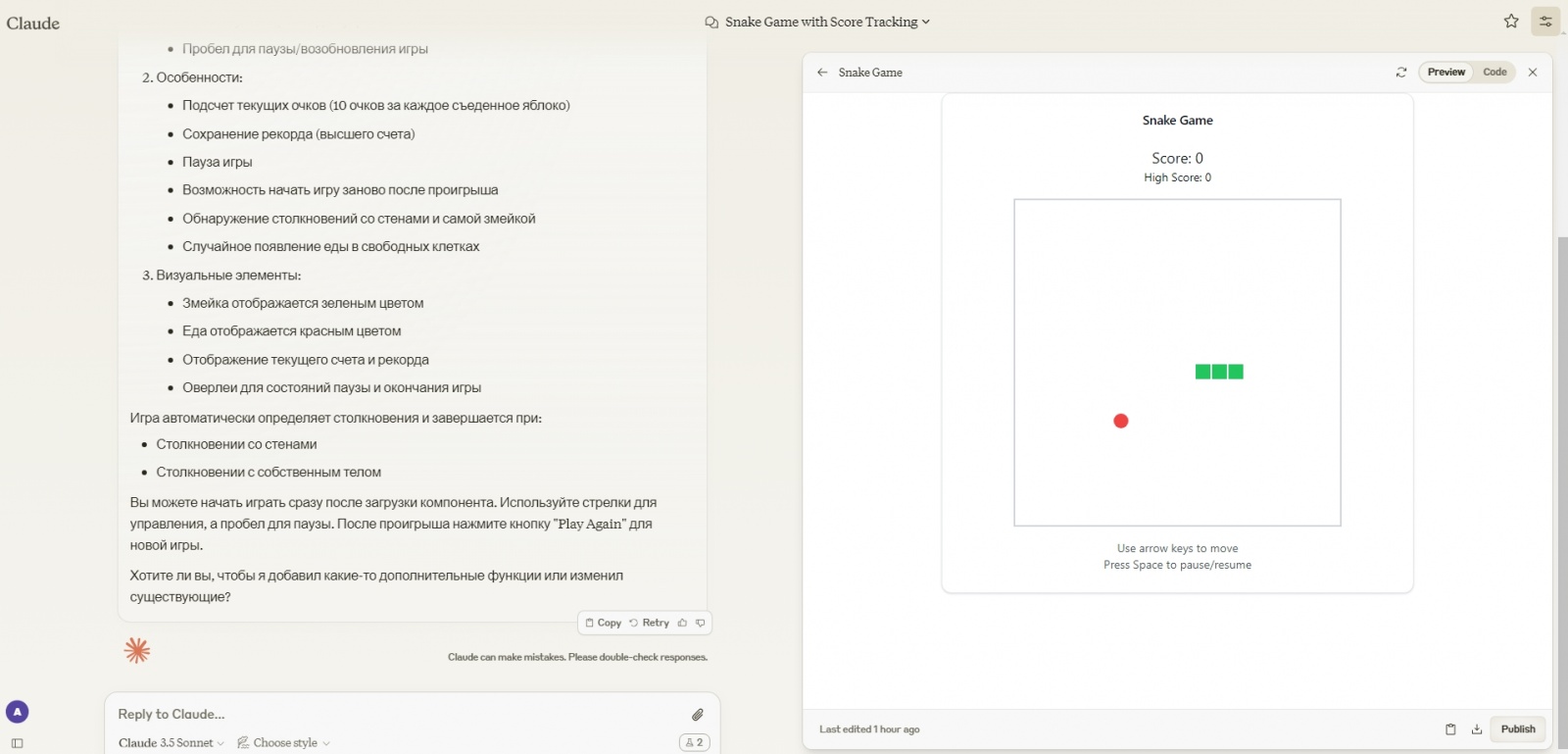The image size is (1568, 754).
Task: Open Claude 3.5 Sonnet model selector
Action: pos(171,743)
